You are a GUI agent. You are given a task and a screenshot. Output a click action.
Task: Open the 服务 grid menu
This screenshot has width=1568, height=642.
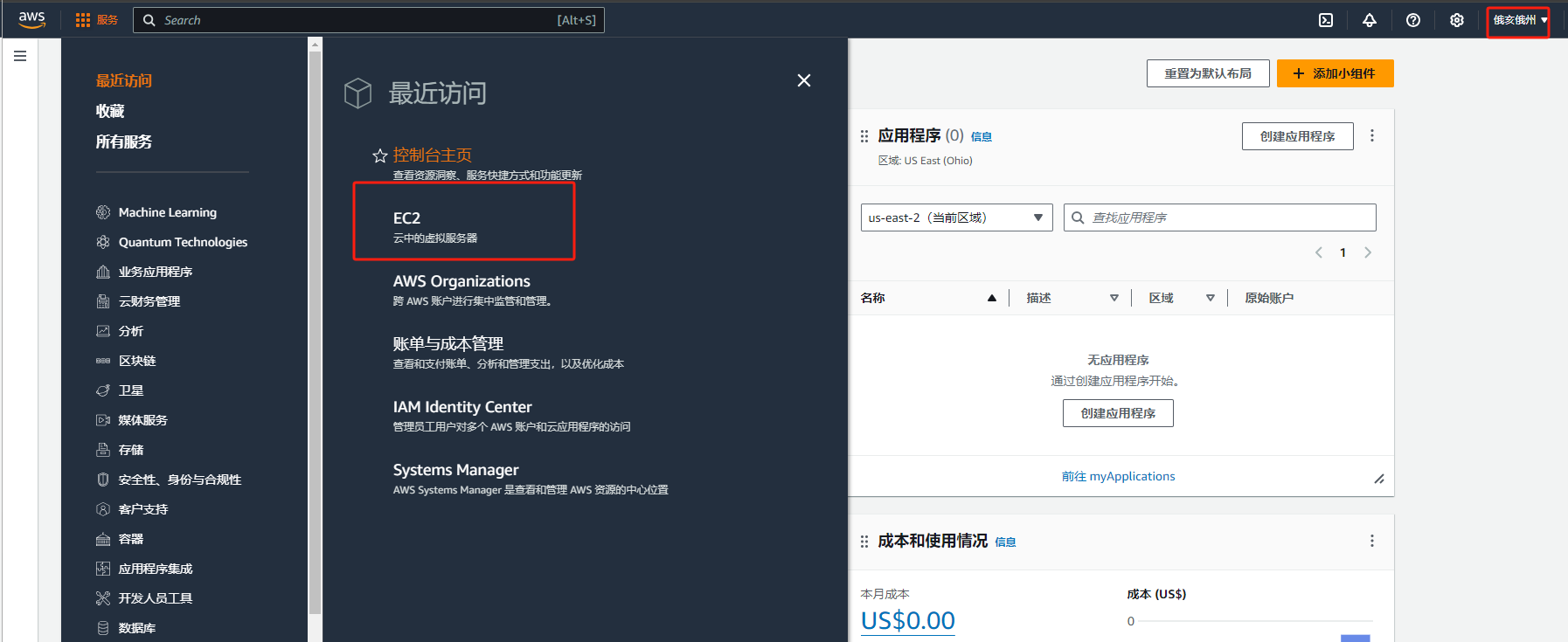coord(96,20)
